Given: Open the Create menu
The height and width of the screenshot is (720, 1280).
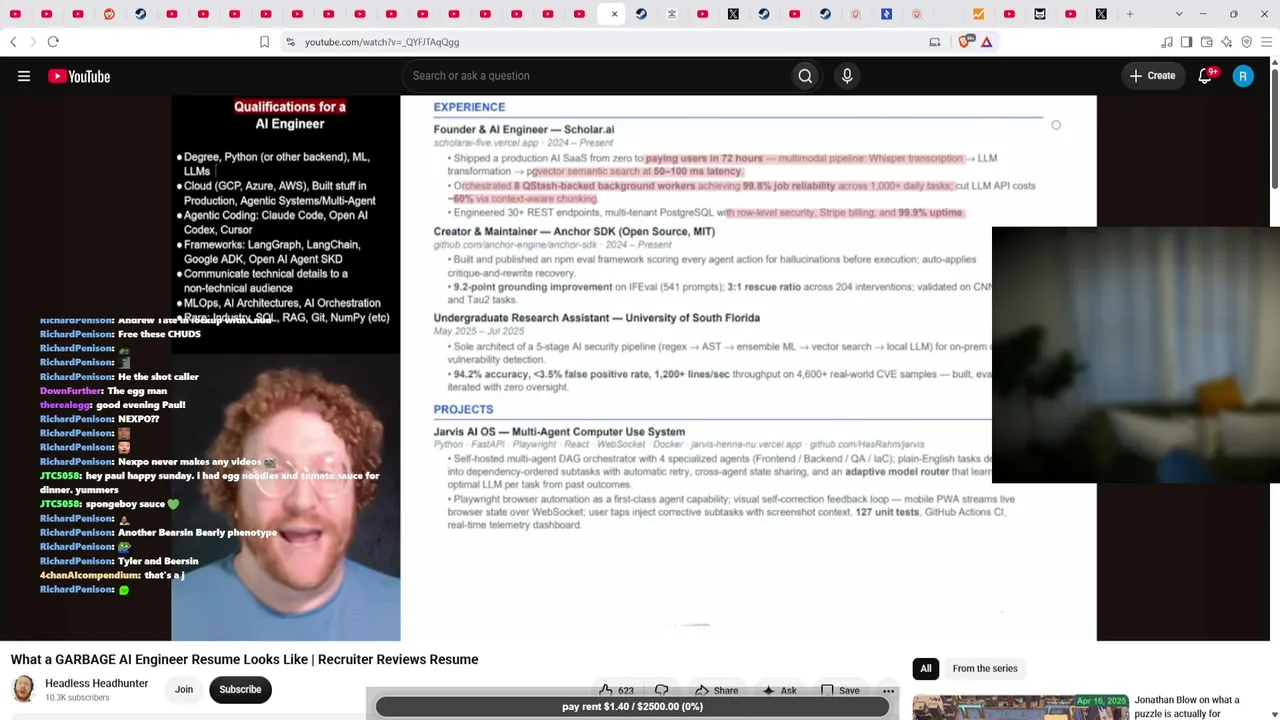Looking at the screenshot, I should tap(1153, 76).
